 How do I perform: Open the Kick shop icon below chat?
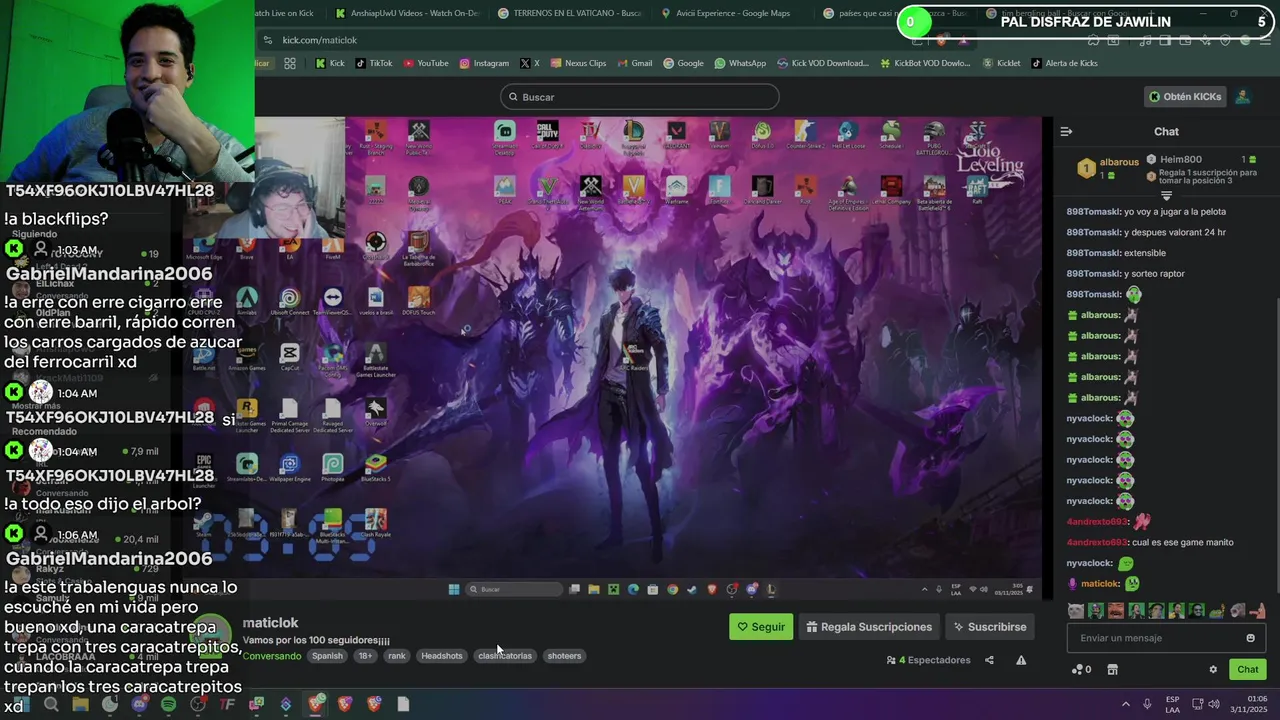[x=1112, y=670]
